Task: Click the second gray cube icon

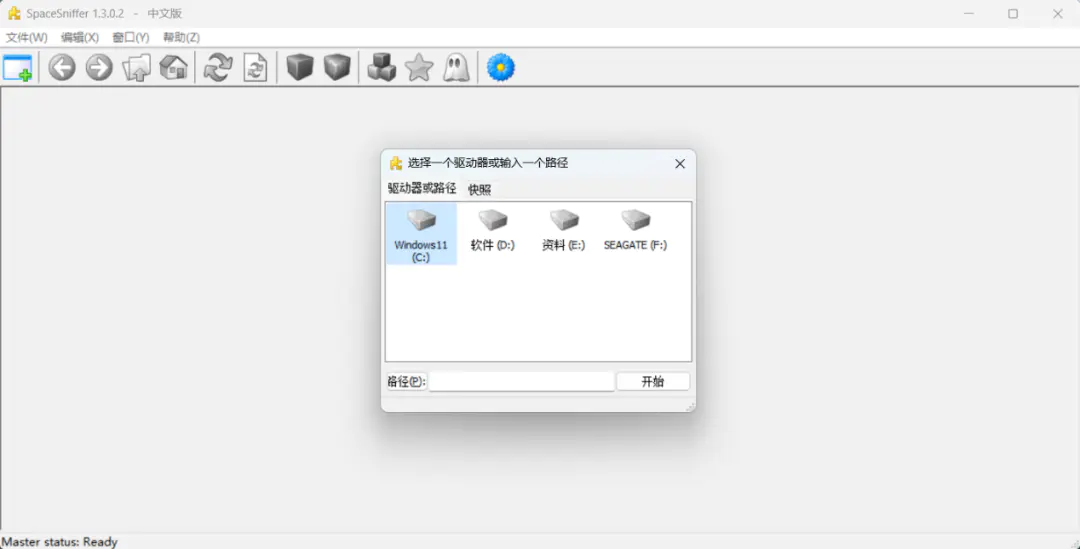Action: (x=337, y=68)
